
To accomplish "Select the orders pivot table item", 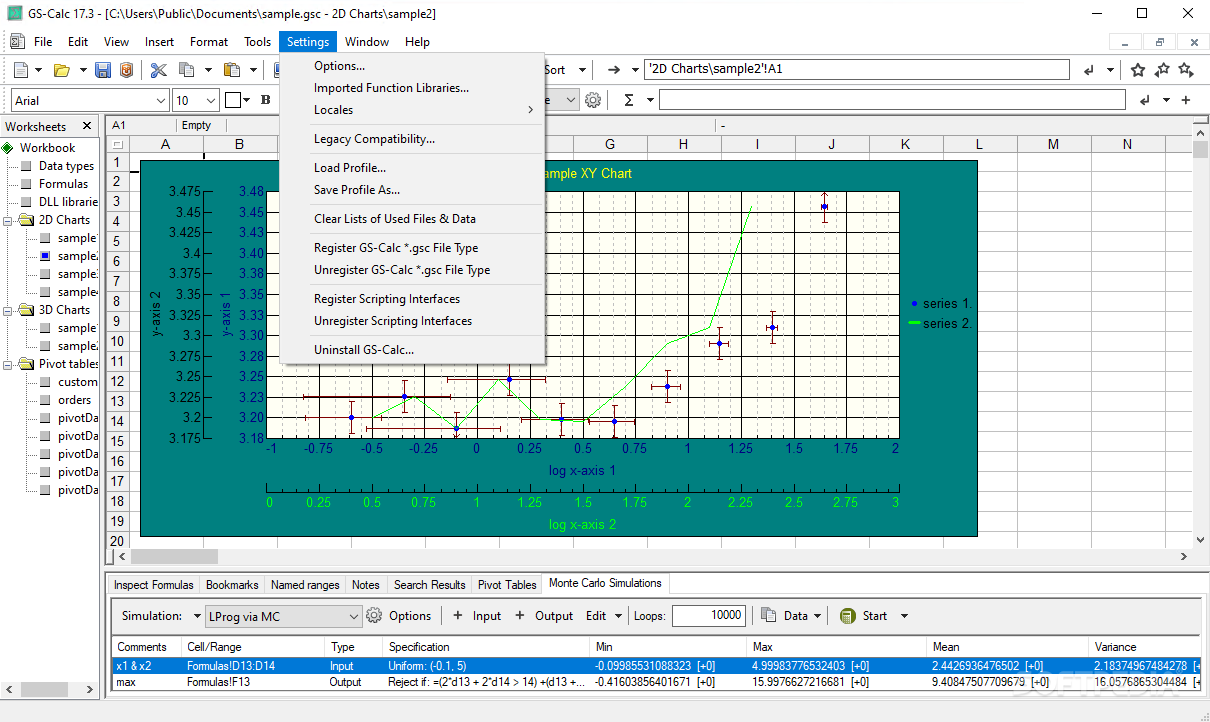I will (74, 400).
